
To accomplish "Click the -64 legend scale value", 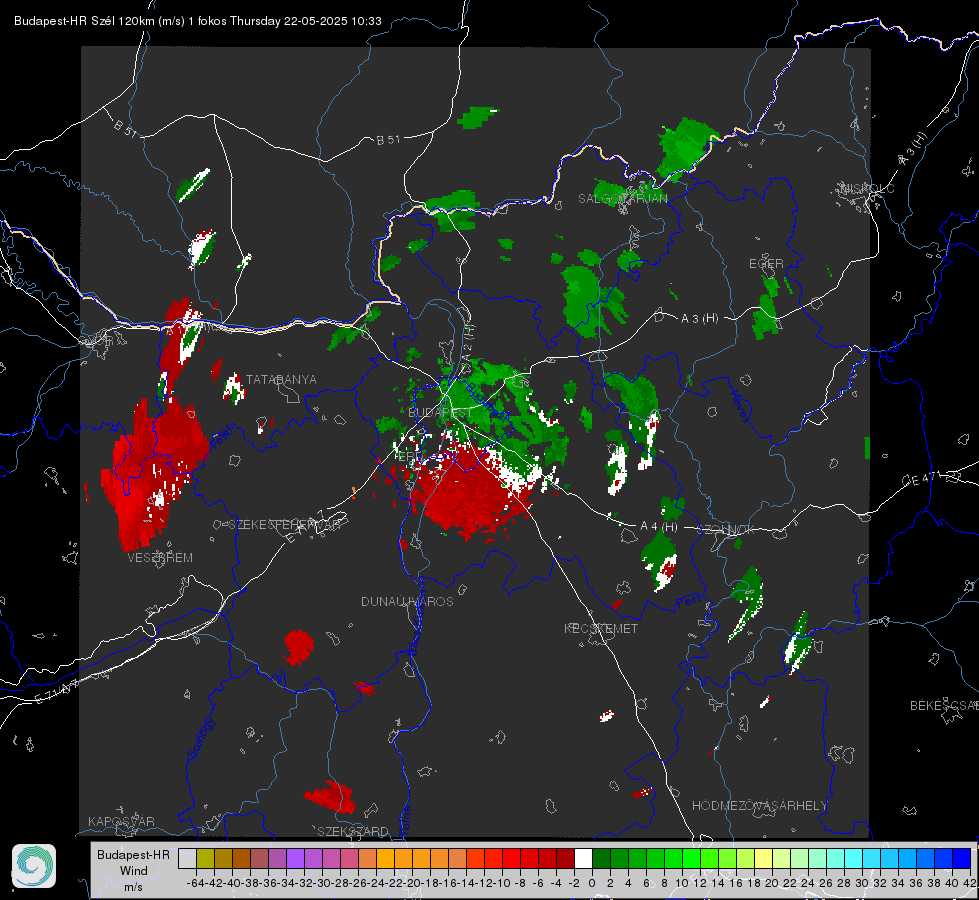I will 196,883.
